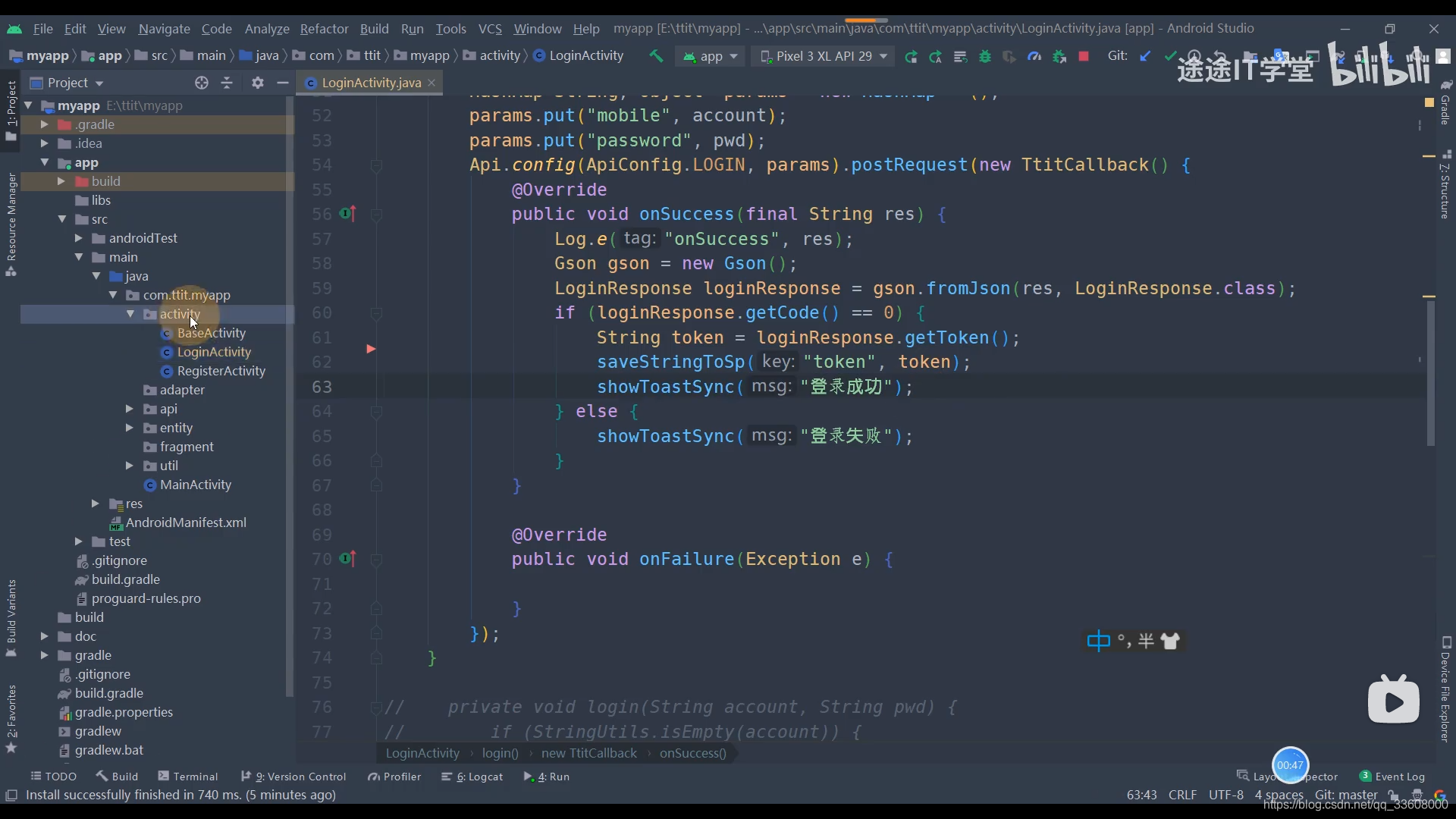
Task: Click the override gutter icon beside onFailure
Action: click(347, 559)
